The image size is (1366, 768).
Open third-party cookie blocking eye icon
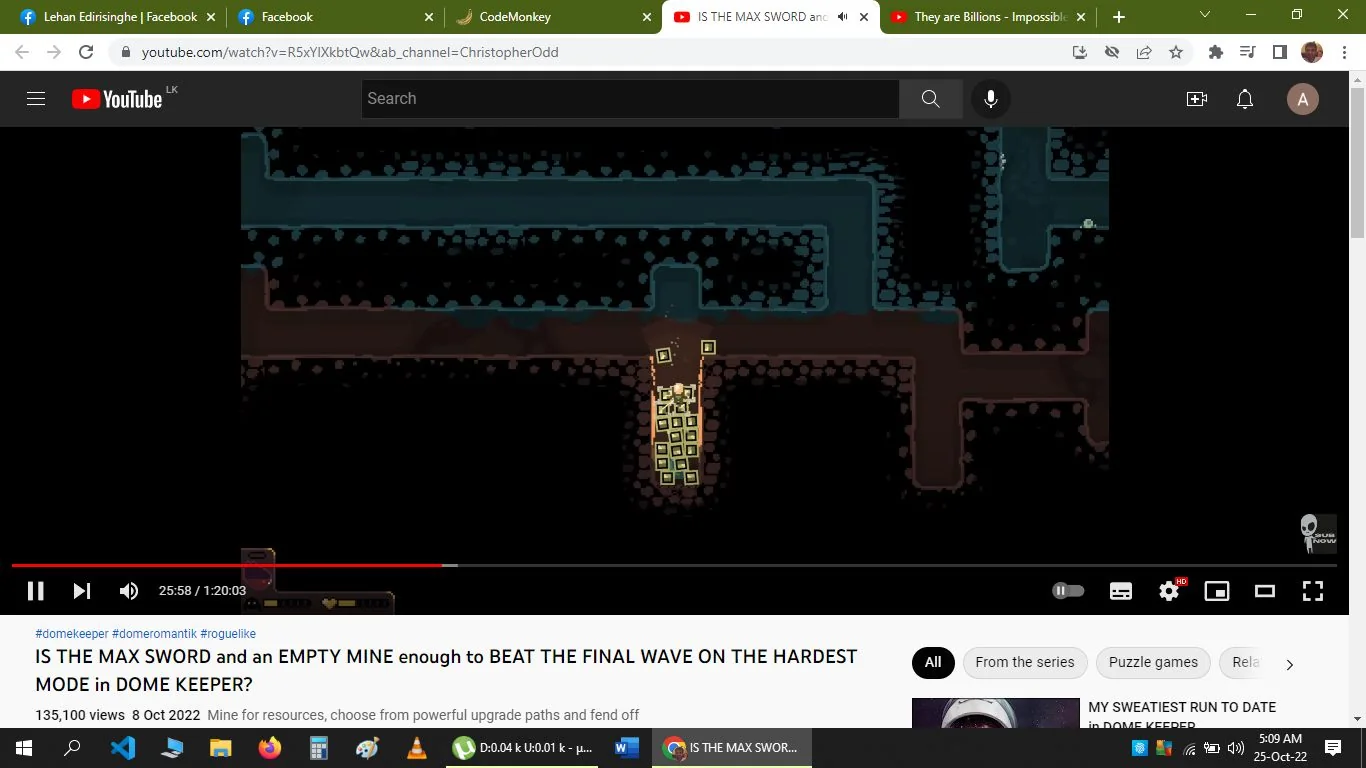(x=1112, y=52)
